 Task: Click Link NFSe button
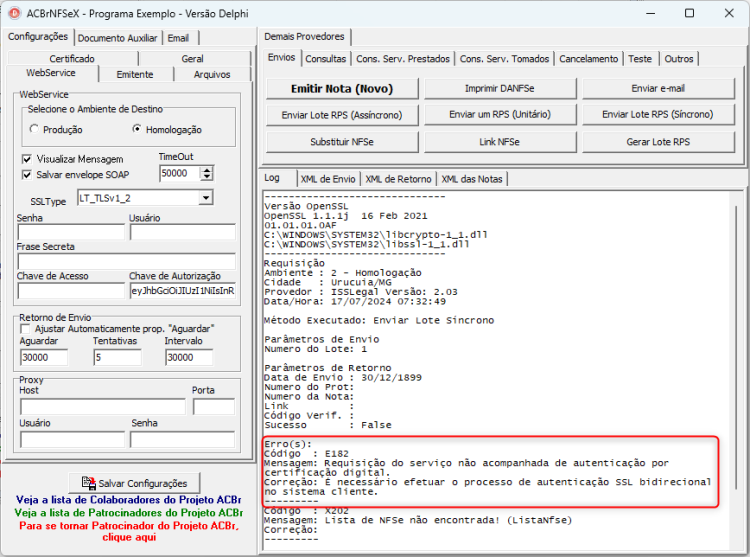[x=500, y=142]
